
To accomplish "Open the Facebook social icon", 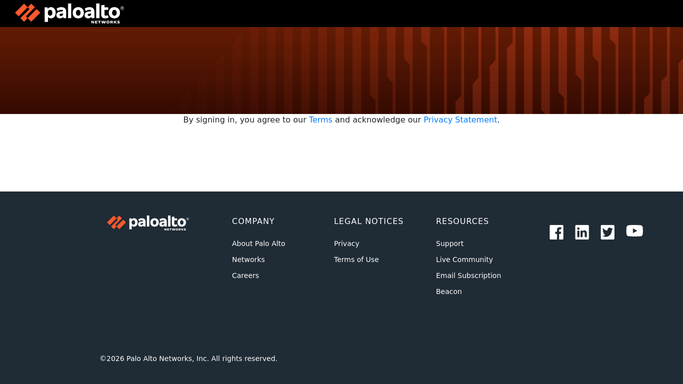I will point(556,232).
